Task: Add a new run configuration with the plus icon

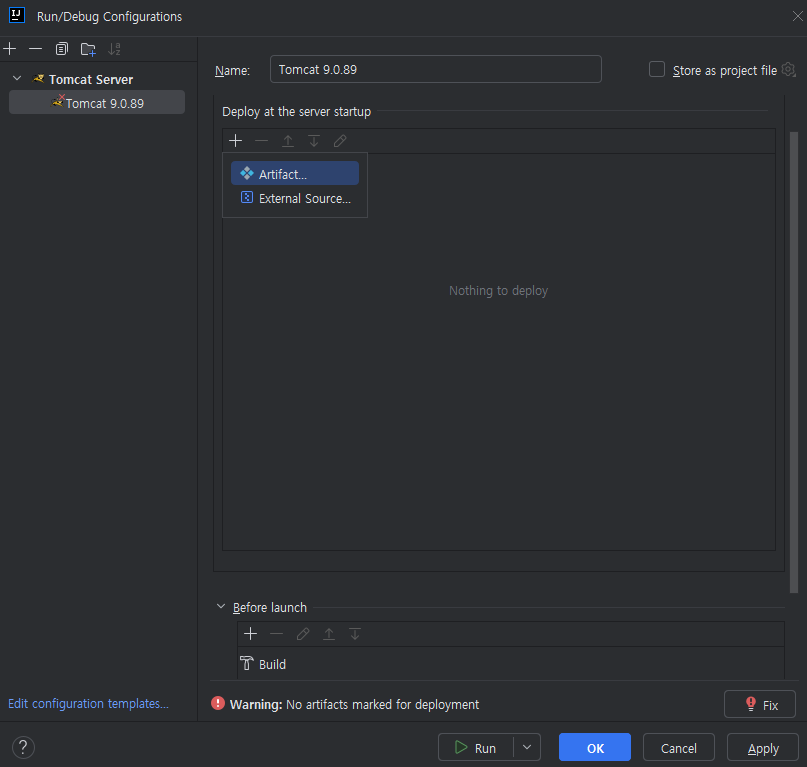Action: [10, 49]
